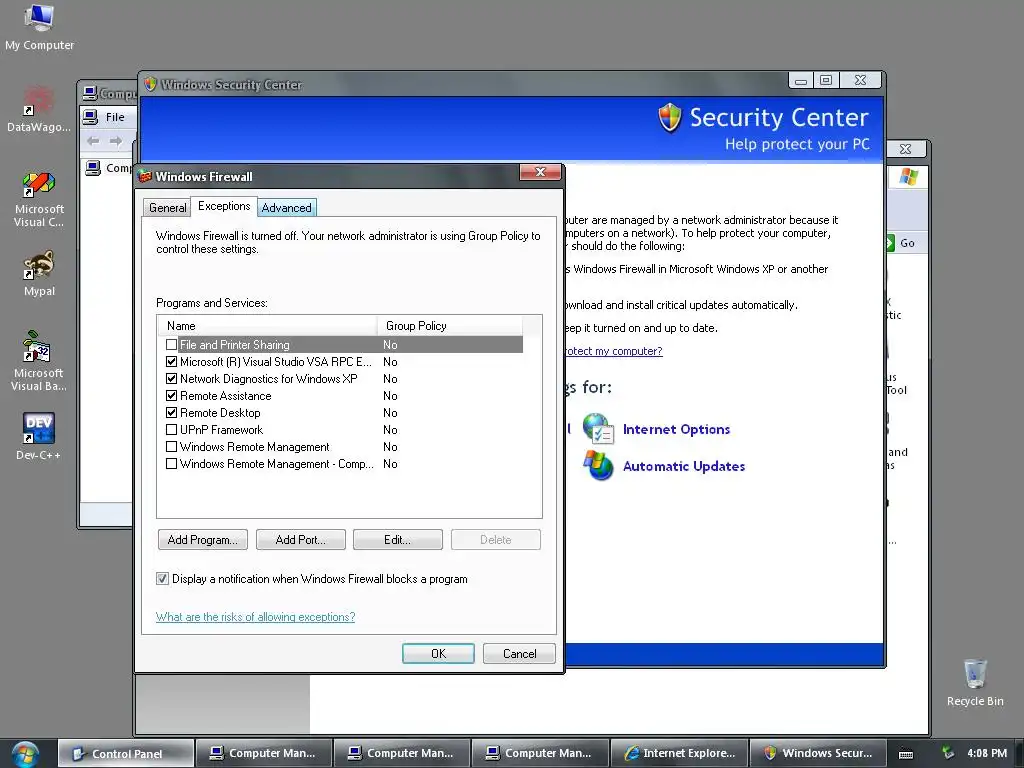Click Security Center shield icon in header
This screenshot has width=1024, height=768.
[x=669, y=118]
